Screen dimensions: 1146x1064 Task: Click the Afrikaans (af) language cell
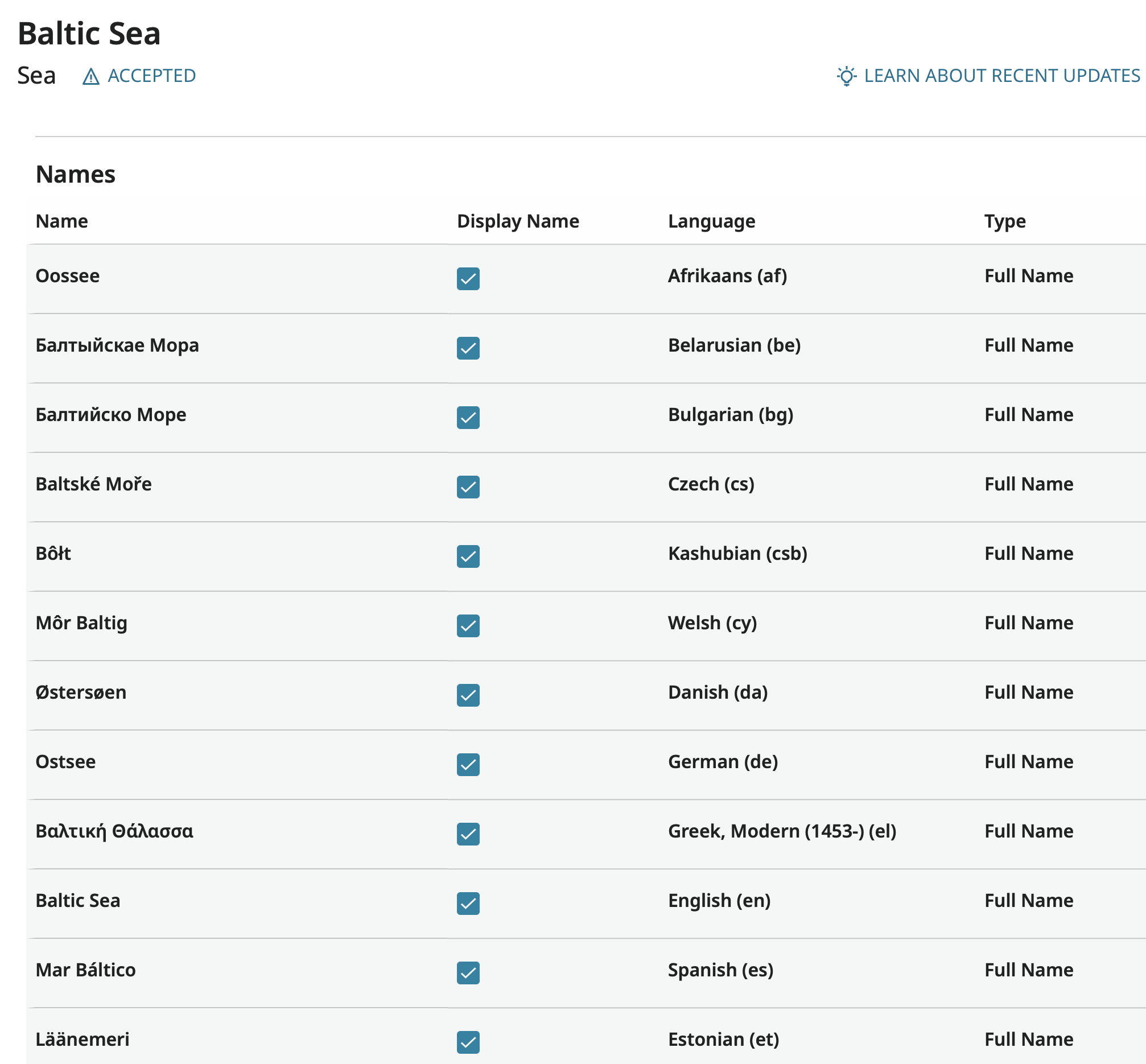(x=727, y=276)
